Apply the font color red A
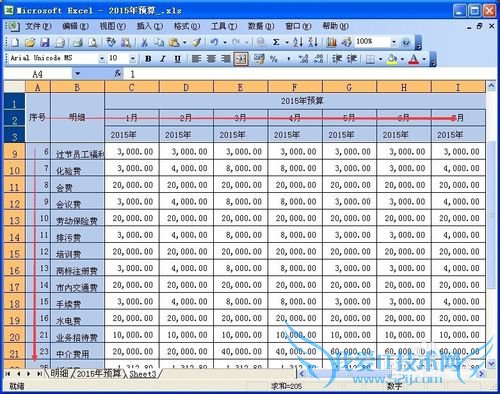Screen dimensions: 500x394 click(414, 59)
